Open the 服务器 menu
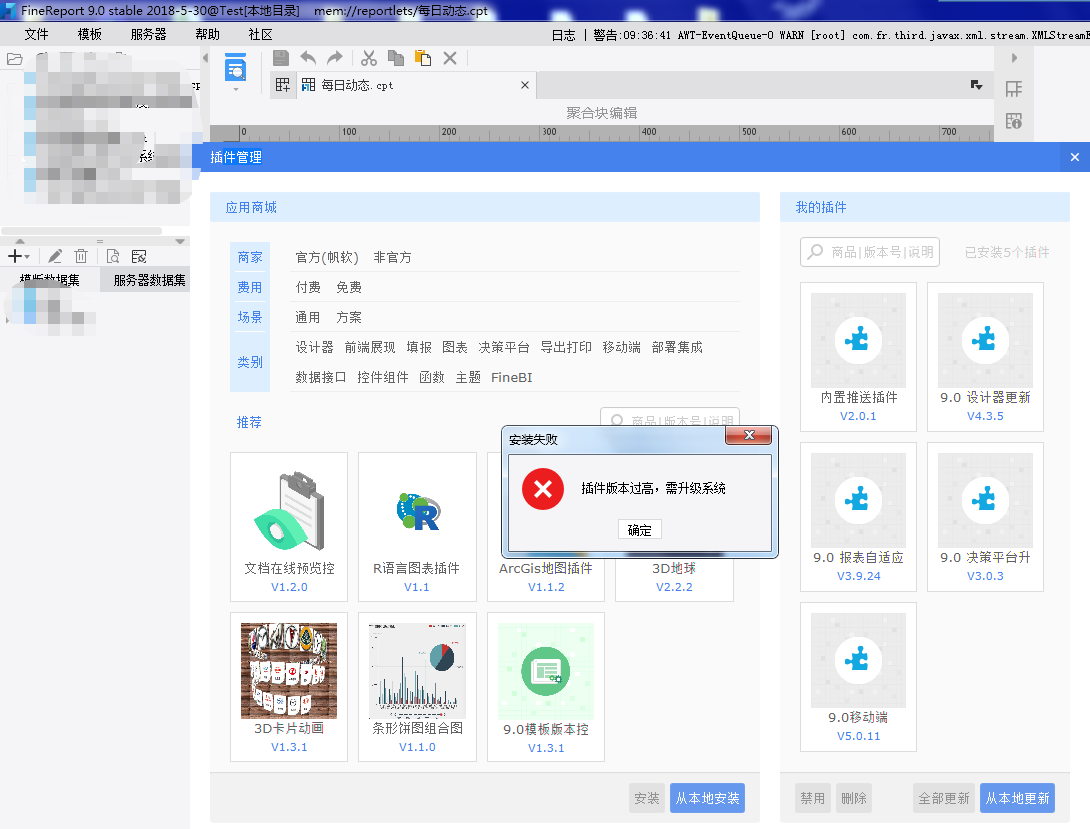Screen dimensions: 1090x829 click(x=149, y=34)
